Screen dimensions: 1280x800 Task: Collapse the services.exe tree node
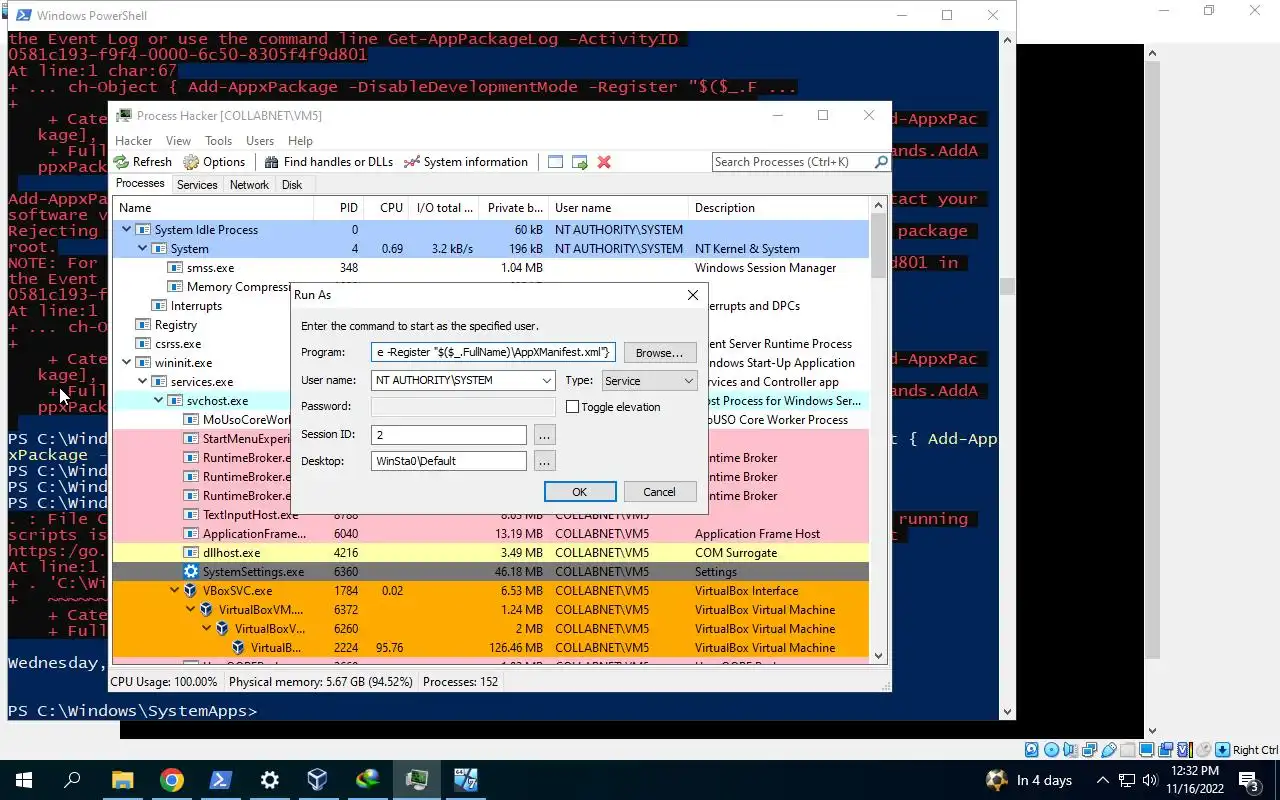point(142,382)
